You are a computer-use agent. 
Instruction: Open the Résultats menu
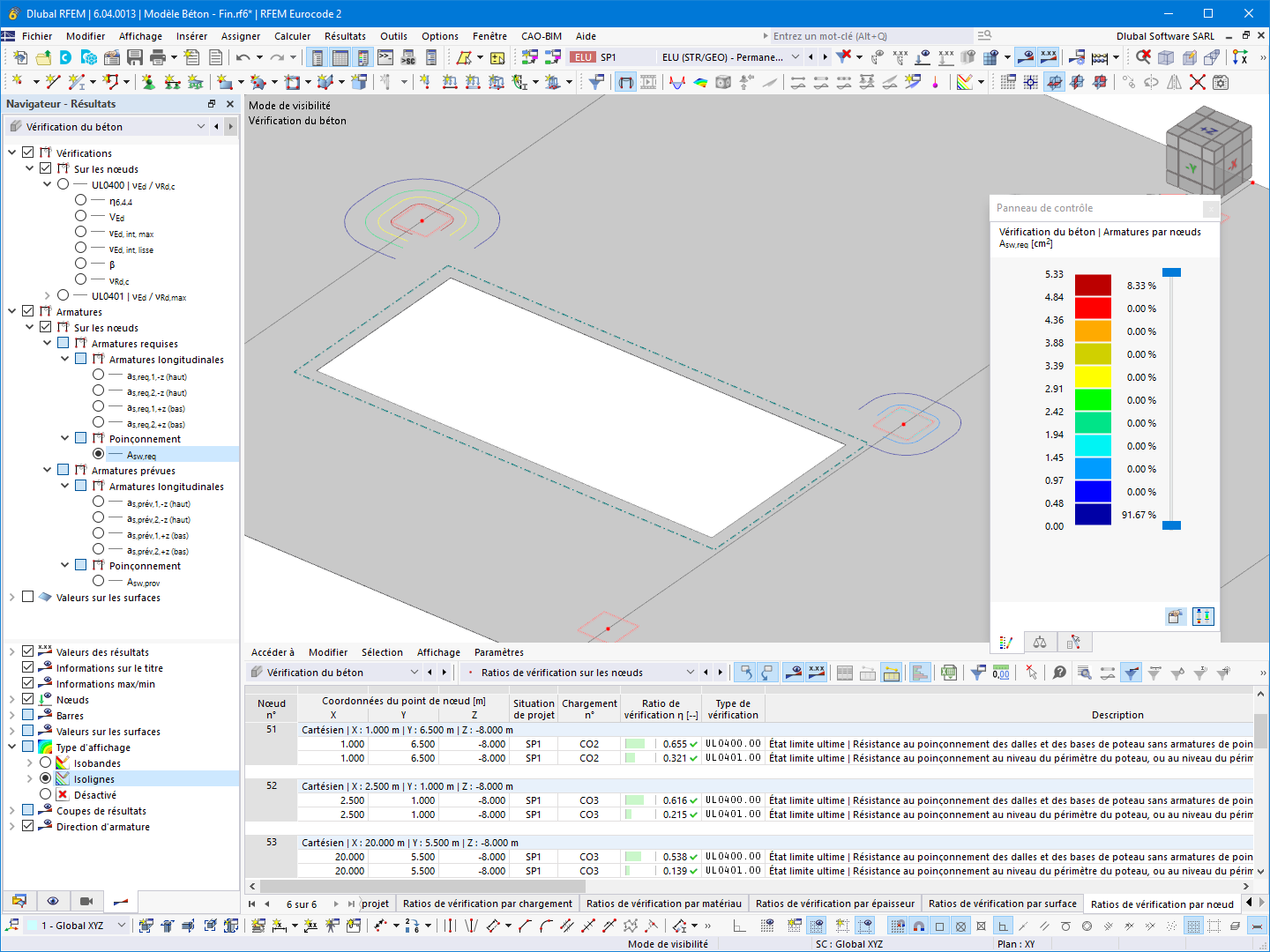point(344,36)
